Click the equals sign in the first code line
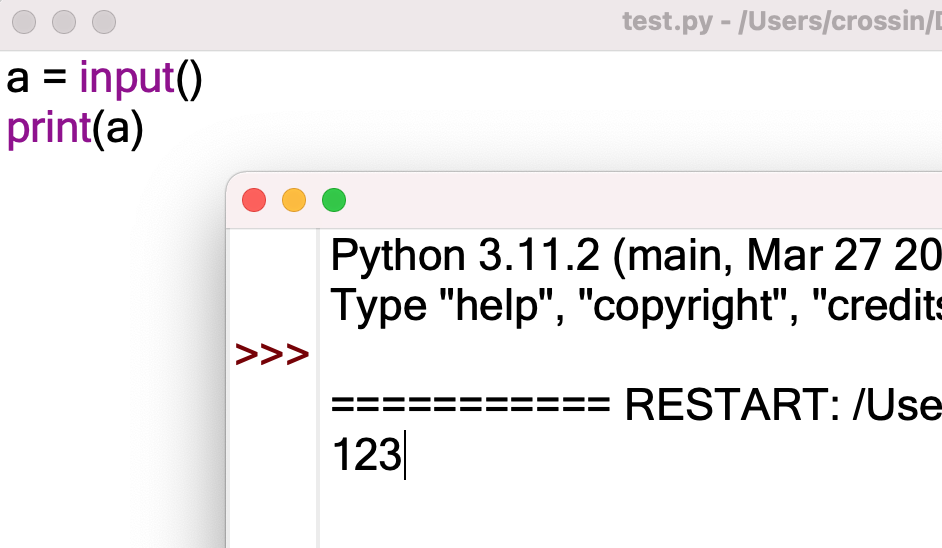The width and height of the screenshot is (942, 548). click(x=54, y=79)
